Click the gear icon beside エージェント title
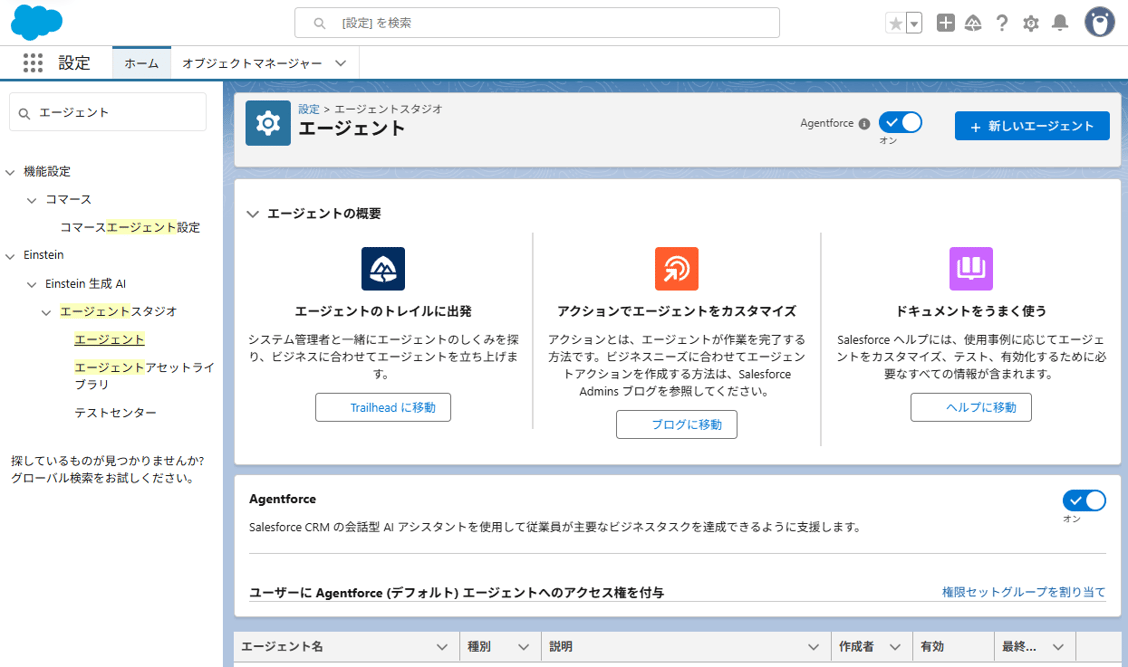 click(x=268, y=123)
